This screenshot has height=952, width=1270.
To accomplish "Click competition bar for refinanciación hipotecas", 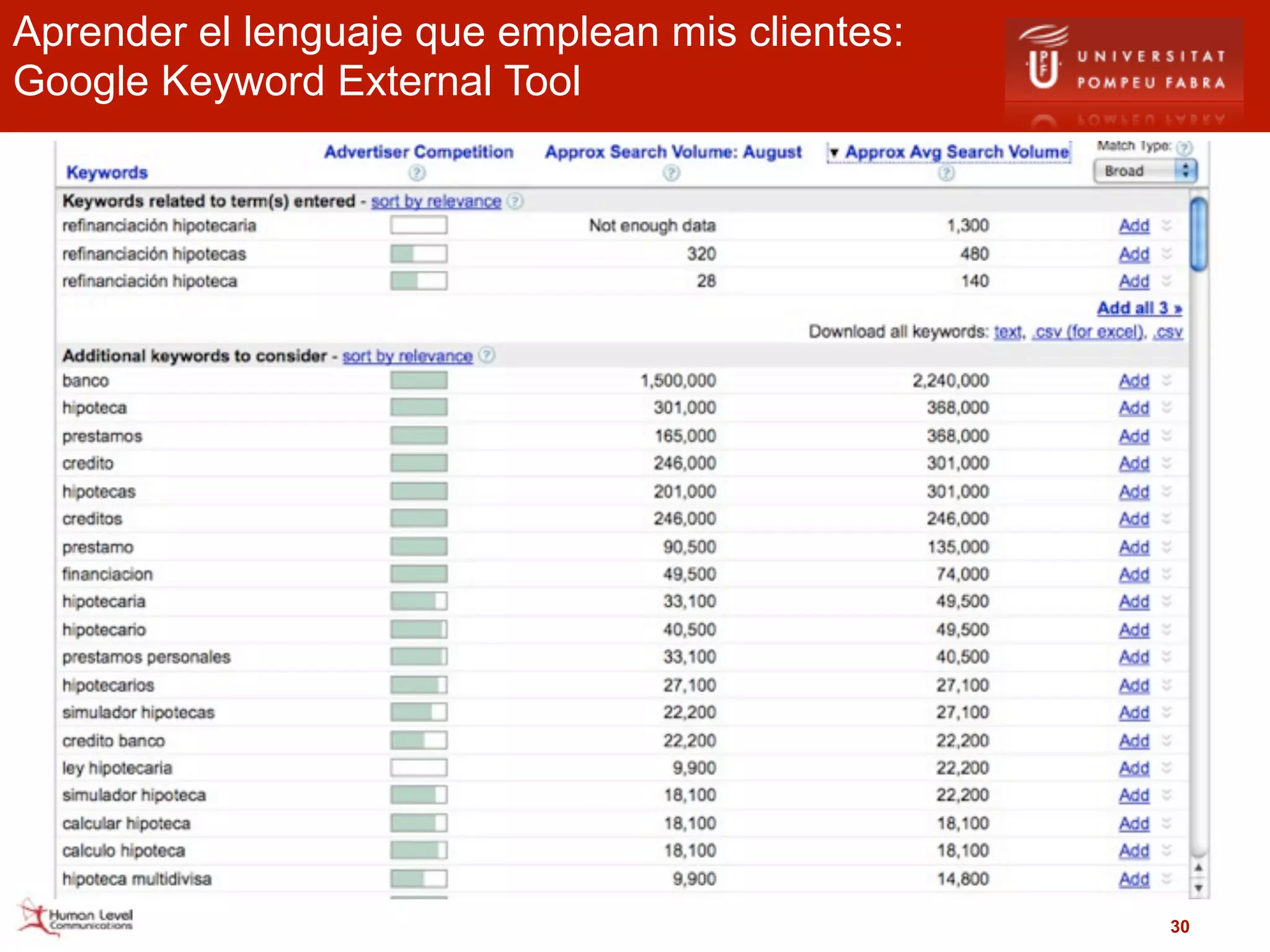I will click(x=419, y=253).
